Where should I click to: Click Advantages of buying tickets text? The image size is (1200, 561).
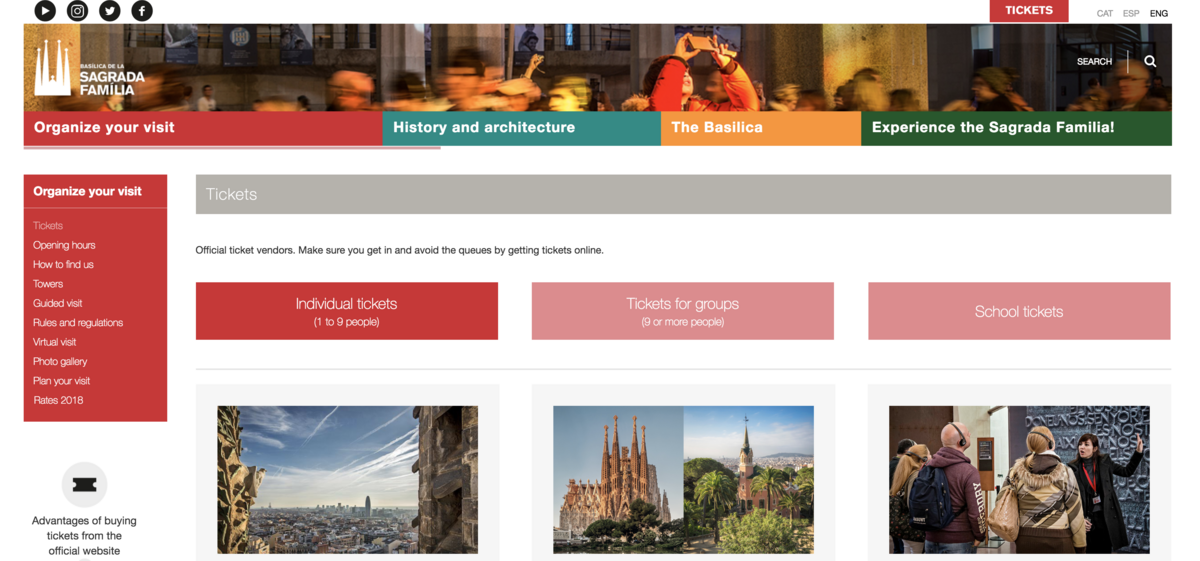[84, 536]
